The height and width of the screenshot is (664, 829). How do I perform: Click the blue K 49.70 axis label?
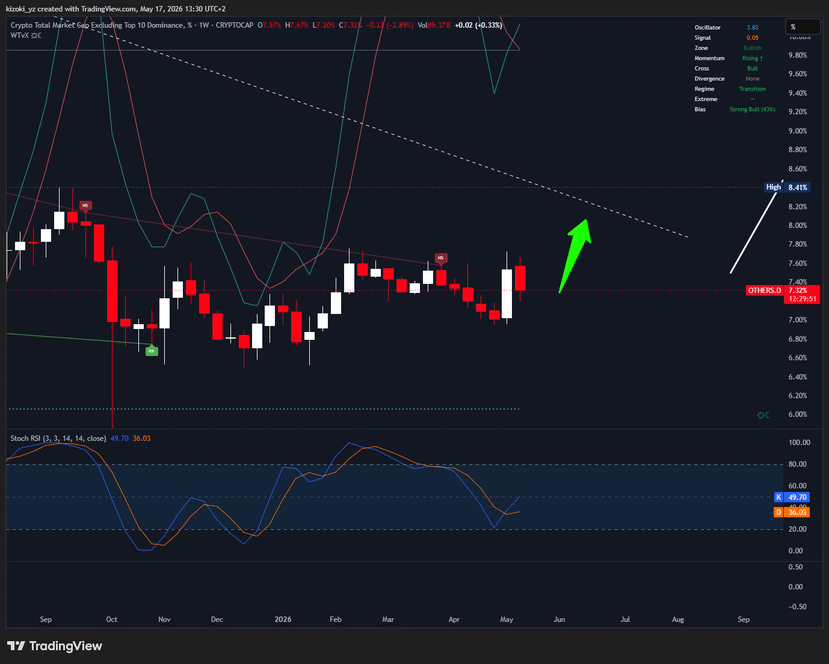(x=791, y=497)
